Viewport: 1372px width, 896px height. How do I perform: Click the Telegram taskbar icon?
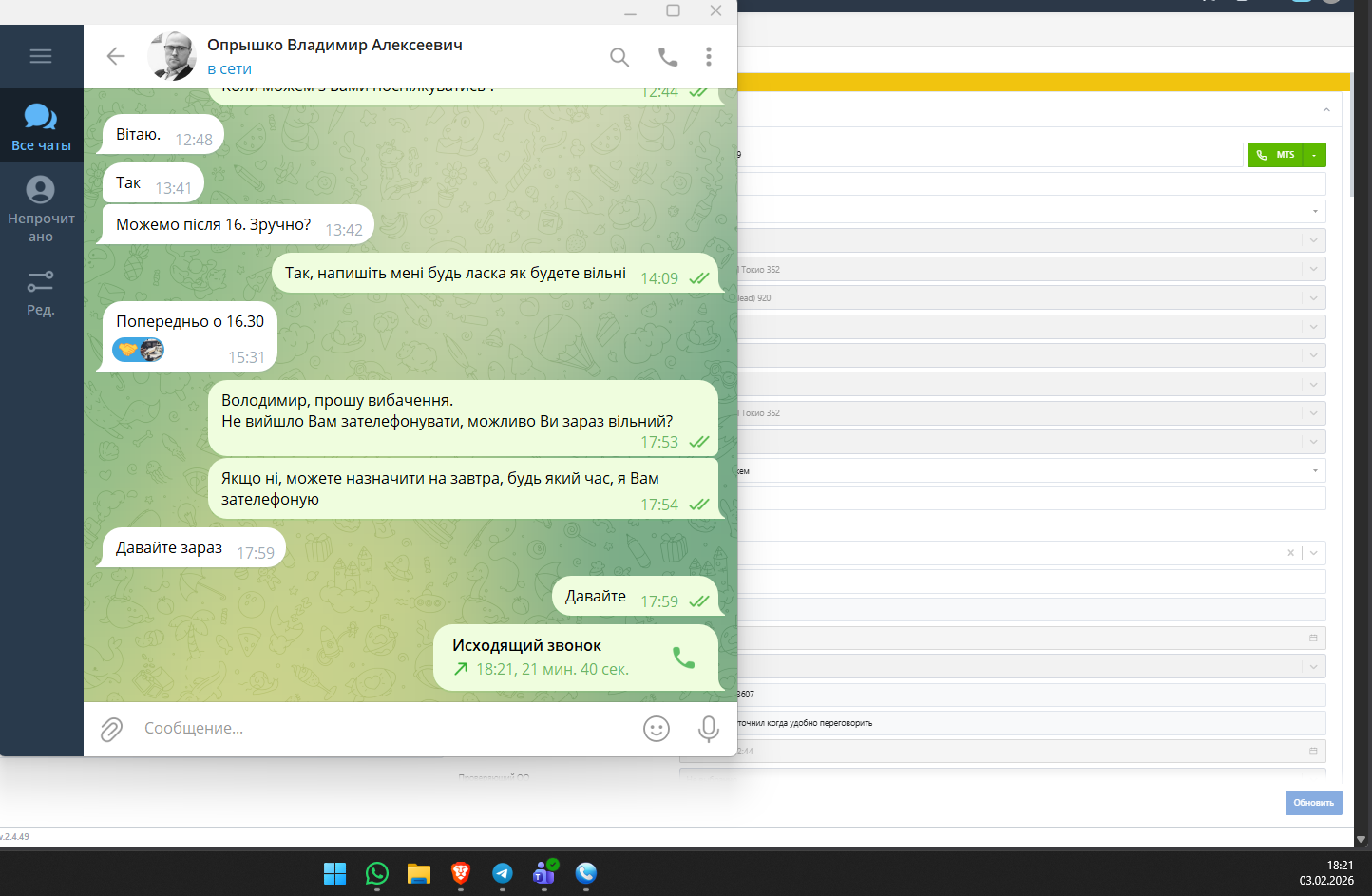[503, 874]
